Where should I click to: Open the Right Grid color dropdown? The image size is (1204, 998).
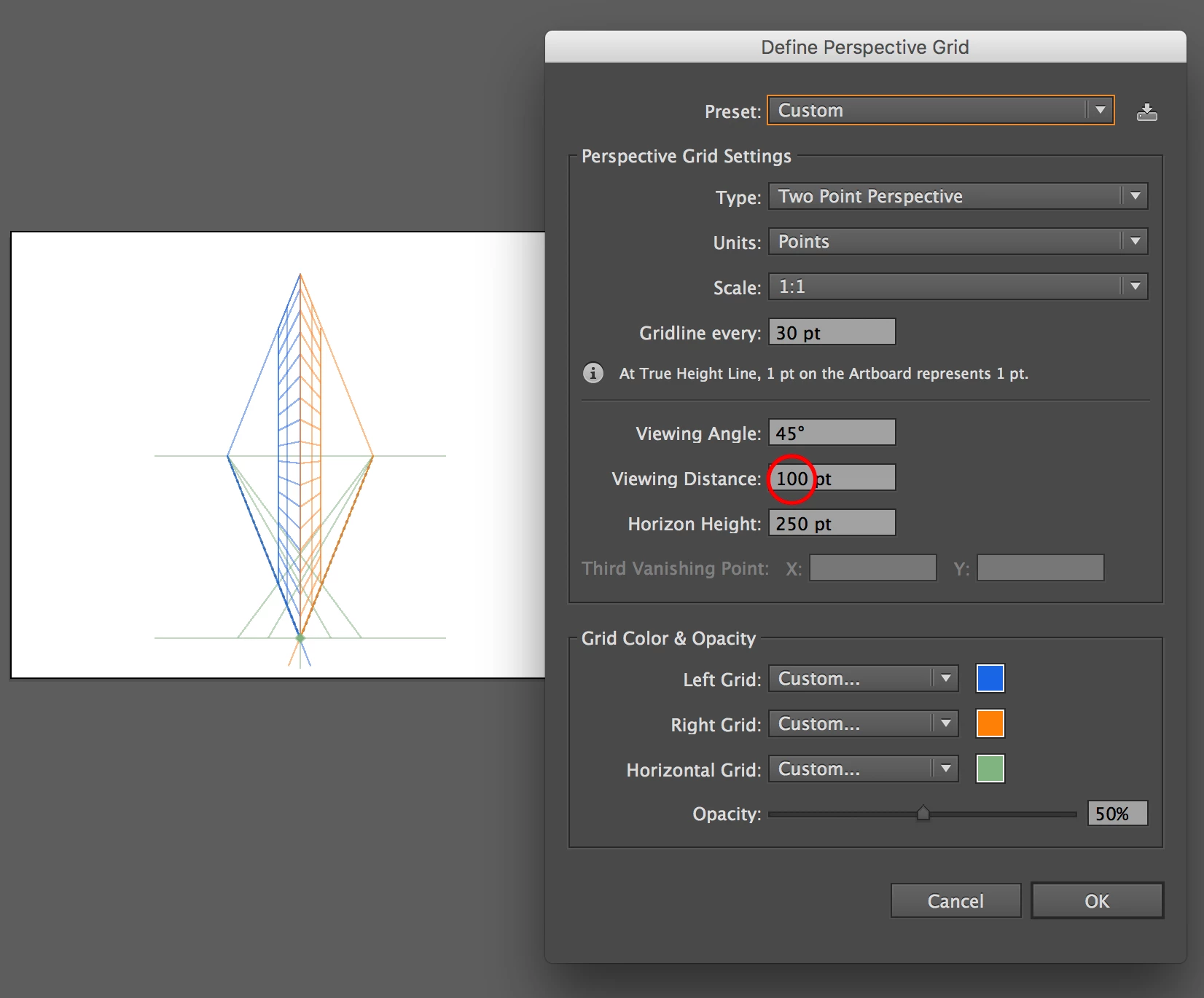point(864,723)
